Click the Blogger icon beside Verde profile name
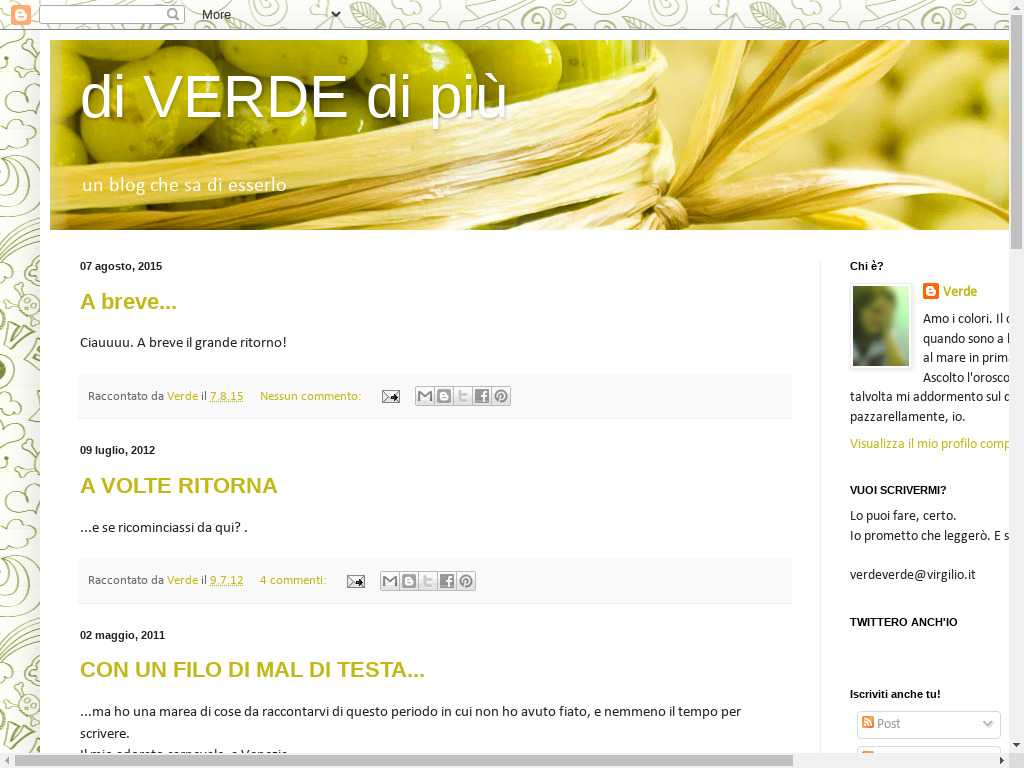Image resolution: width=1024 pixels, height=768 pixels. (931, 291)
